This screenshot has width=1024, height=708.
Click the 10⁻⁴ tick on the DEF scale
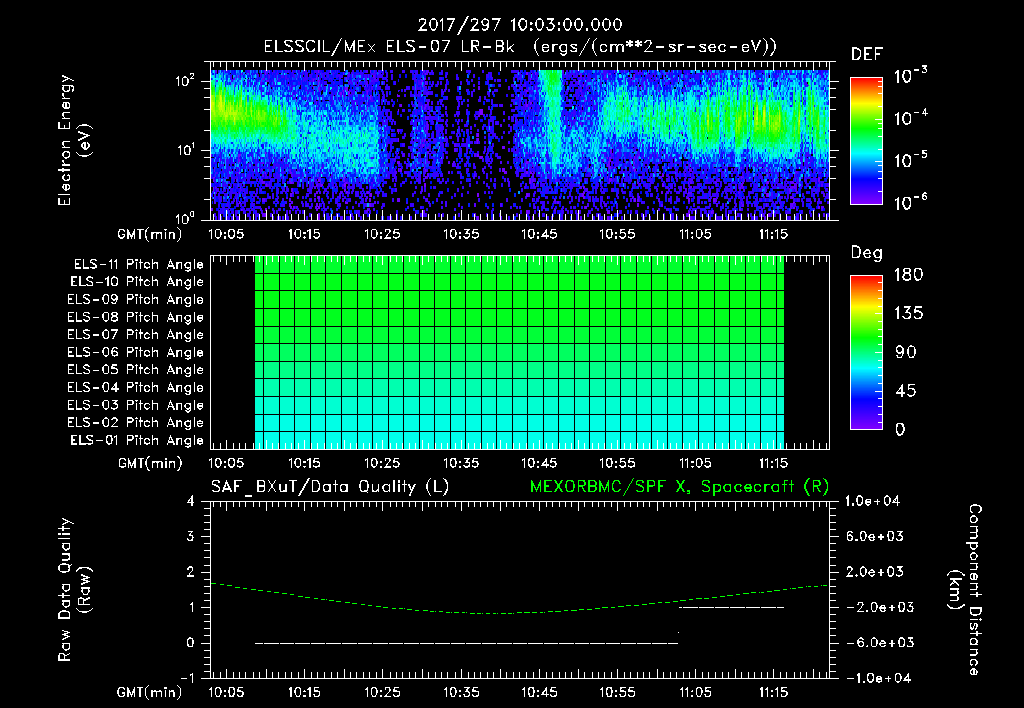[x=910, y=118]
